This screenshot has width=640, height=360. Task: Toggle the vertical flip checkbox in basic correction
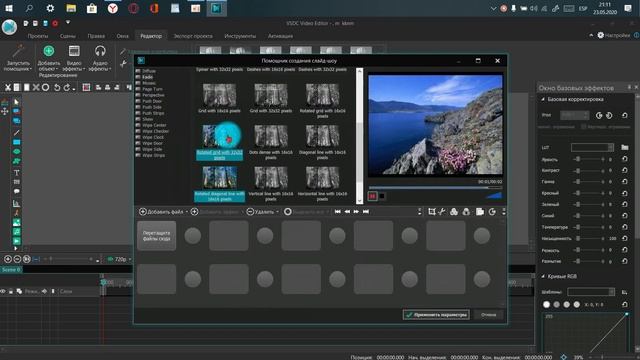(584, 127)
